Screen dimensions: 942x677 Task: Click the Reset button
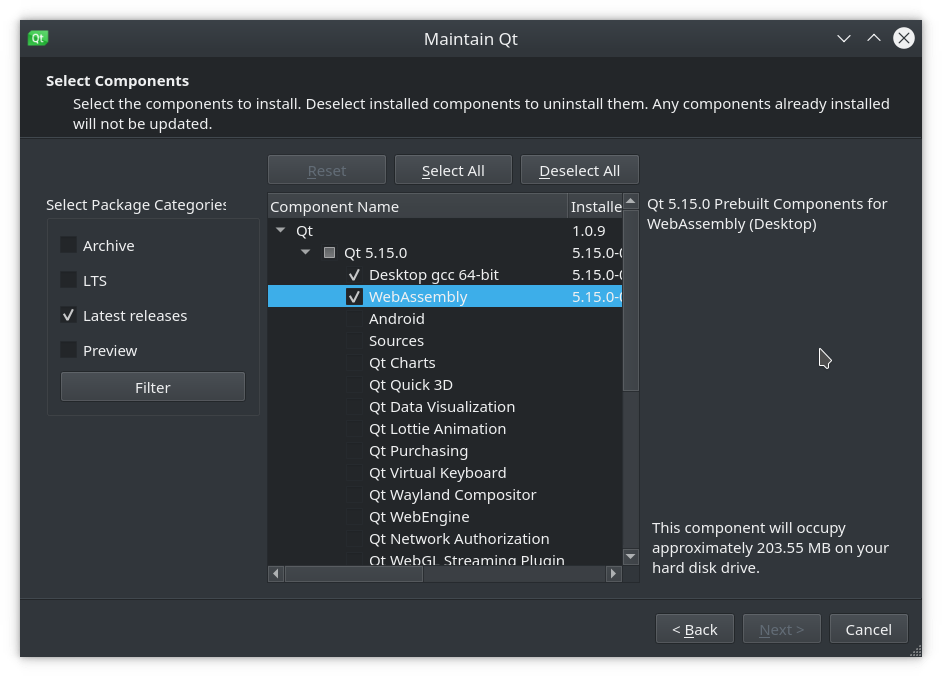pyautogui.click(x=327, y=171)
